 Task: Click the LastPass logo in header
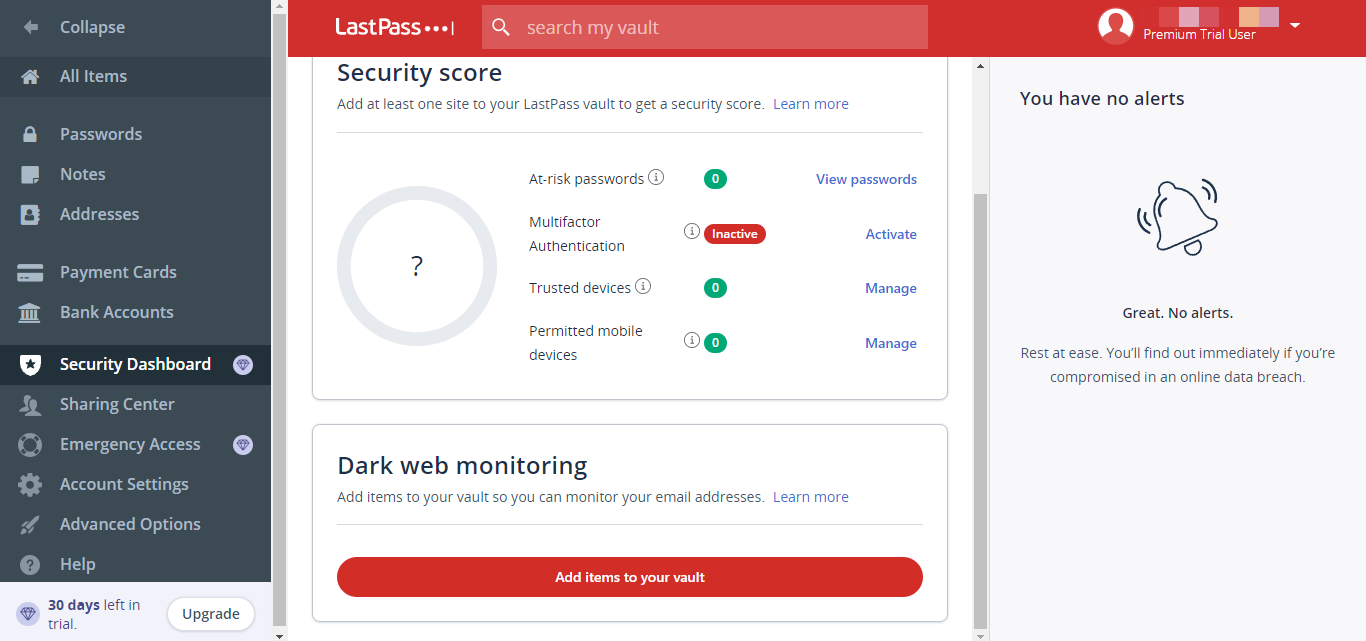[394, 27]
